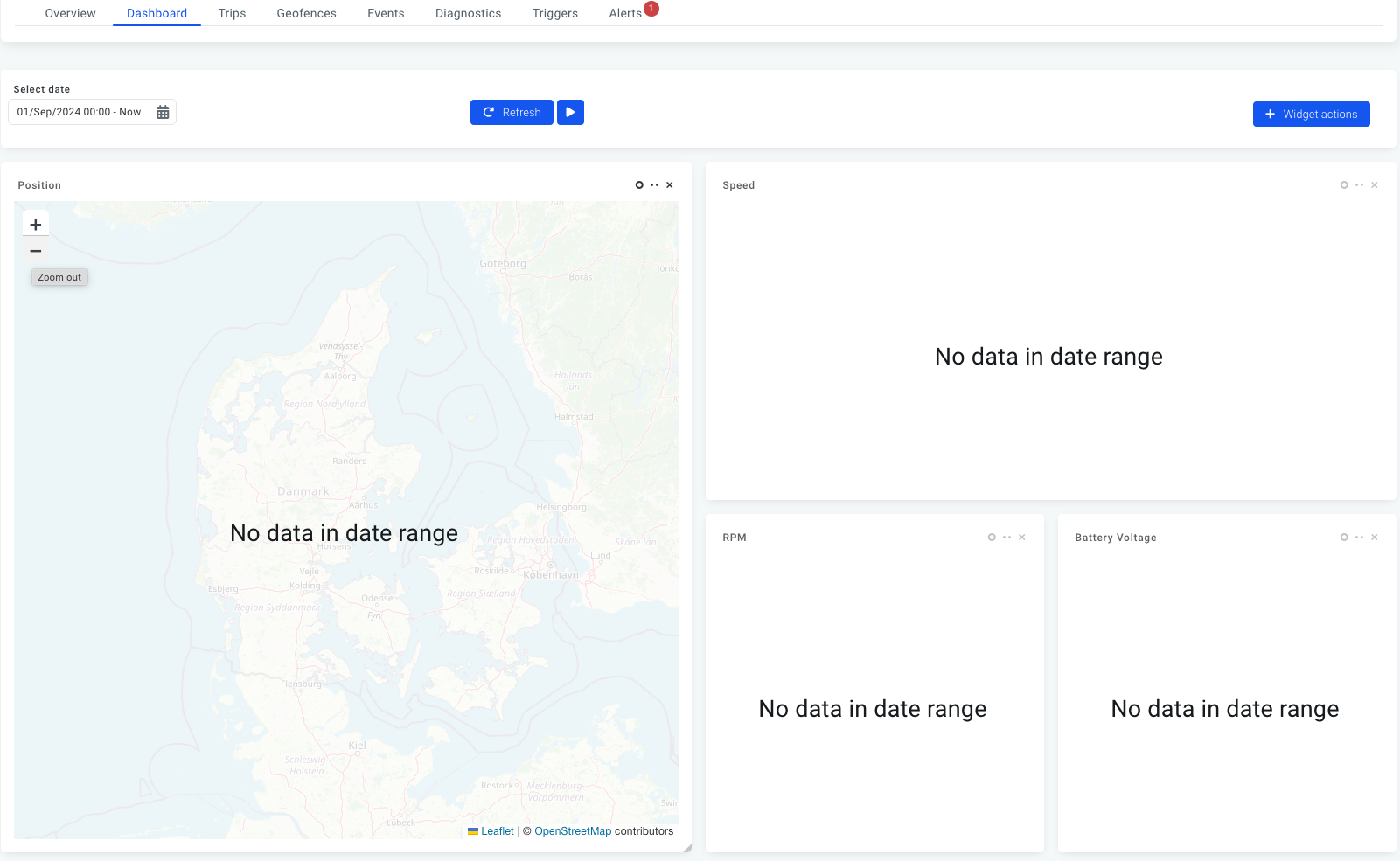Click the RPM widget title

pyautogui.click(x=735, y=538)
